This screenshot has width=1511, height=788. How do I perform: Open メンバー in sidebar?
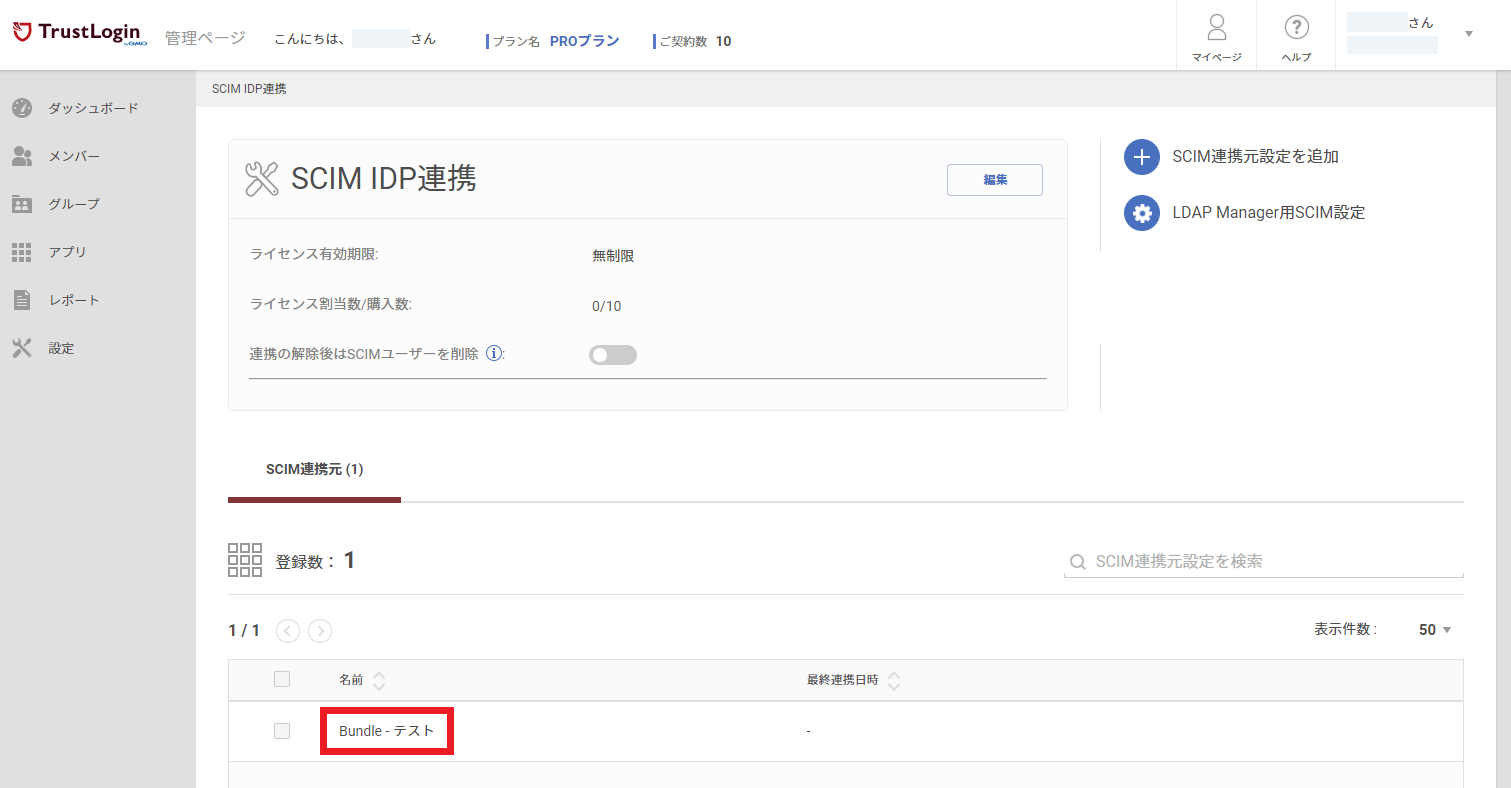(74, 156)
